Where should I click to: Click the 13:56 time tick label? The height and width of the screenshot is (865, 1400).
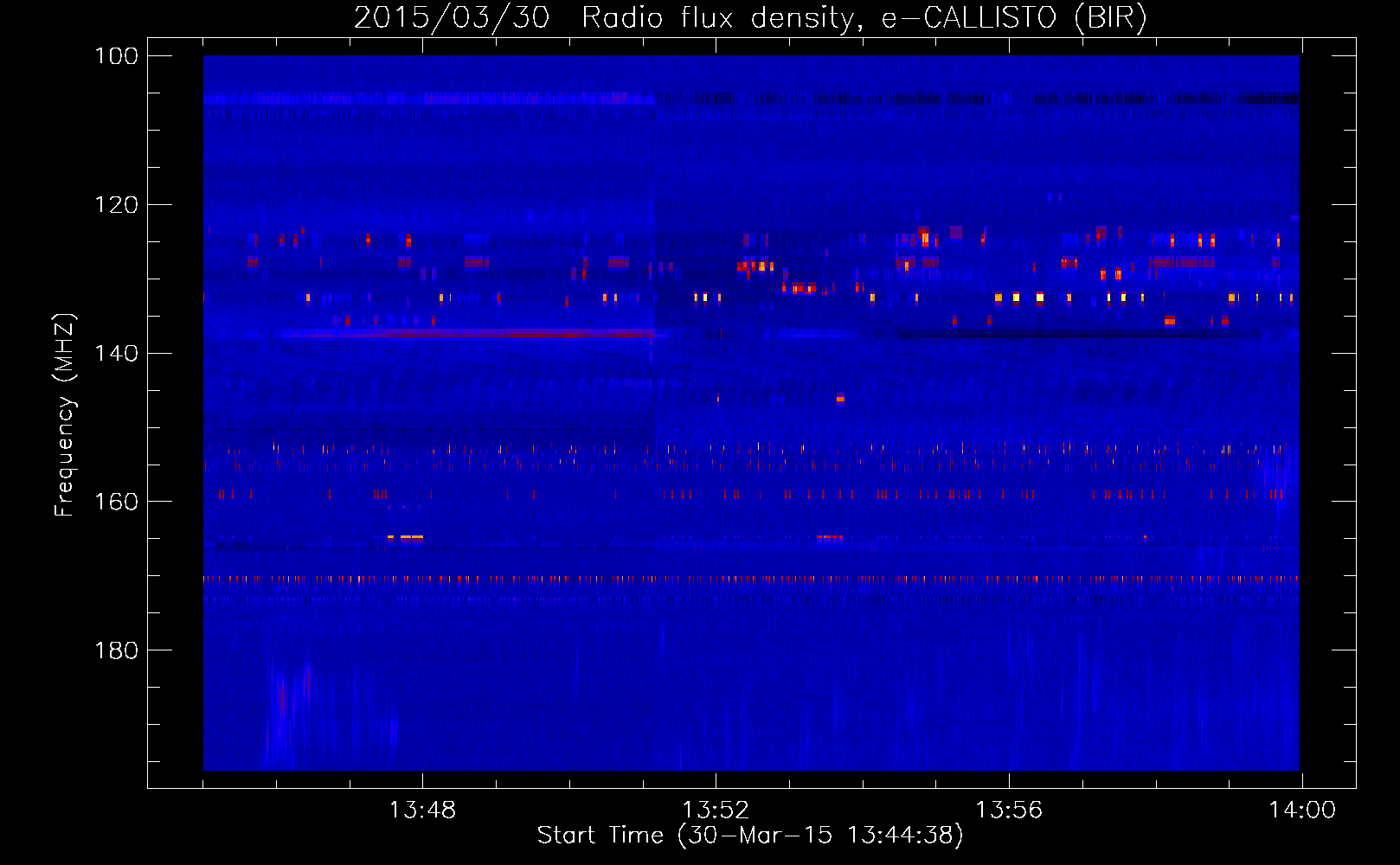[x=1009, y=811]
